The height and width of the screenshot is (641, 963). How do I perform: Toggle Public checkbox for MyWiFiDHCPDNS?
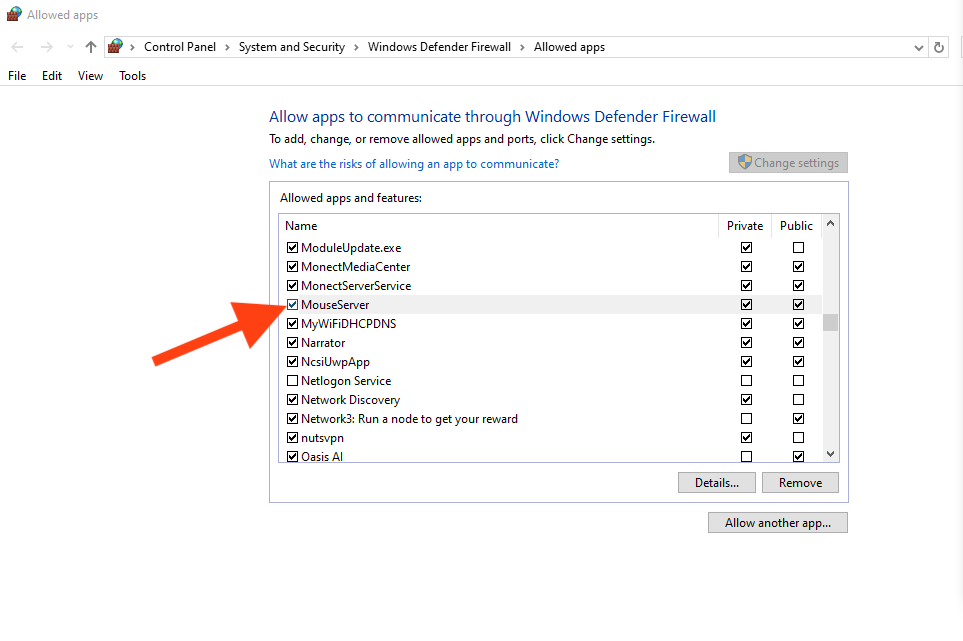point(798,324)
